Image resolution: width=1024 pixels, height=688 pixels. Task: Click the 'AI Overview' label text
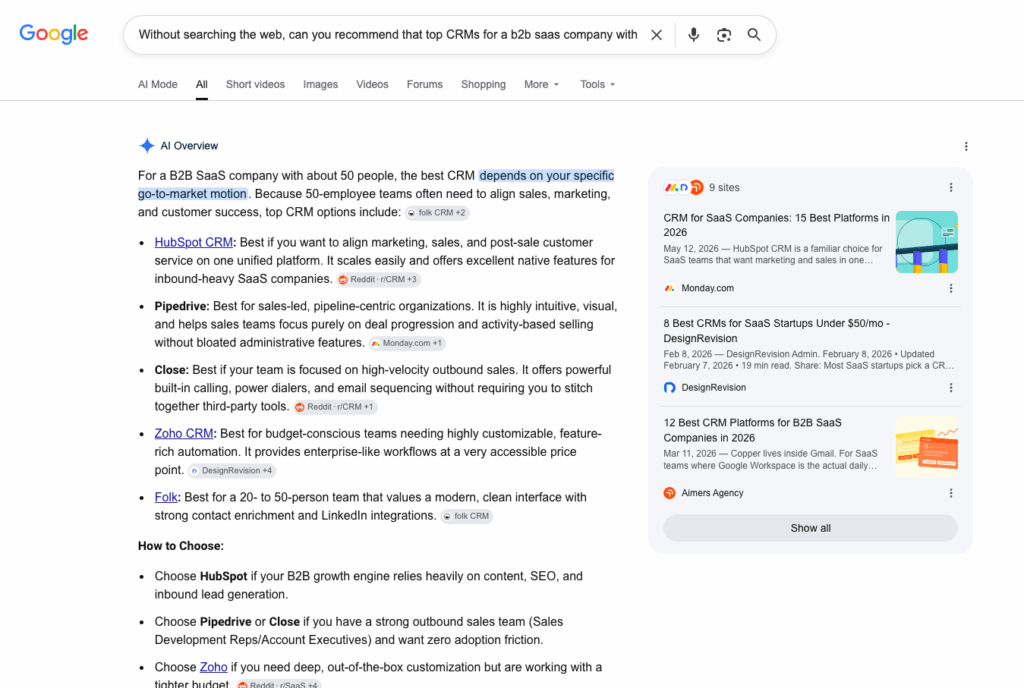click(189, 146)
